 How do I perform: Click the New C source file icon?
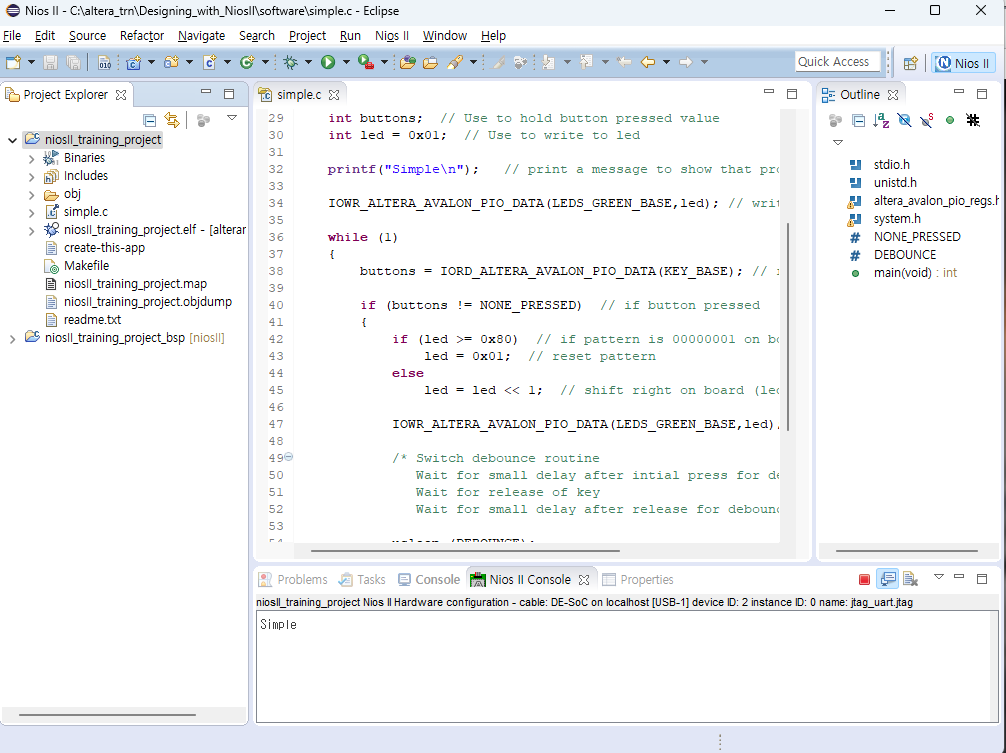[x=209, y=62]
